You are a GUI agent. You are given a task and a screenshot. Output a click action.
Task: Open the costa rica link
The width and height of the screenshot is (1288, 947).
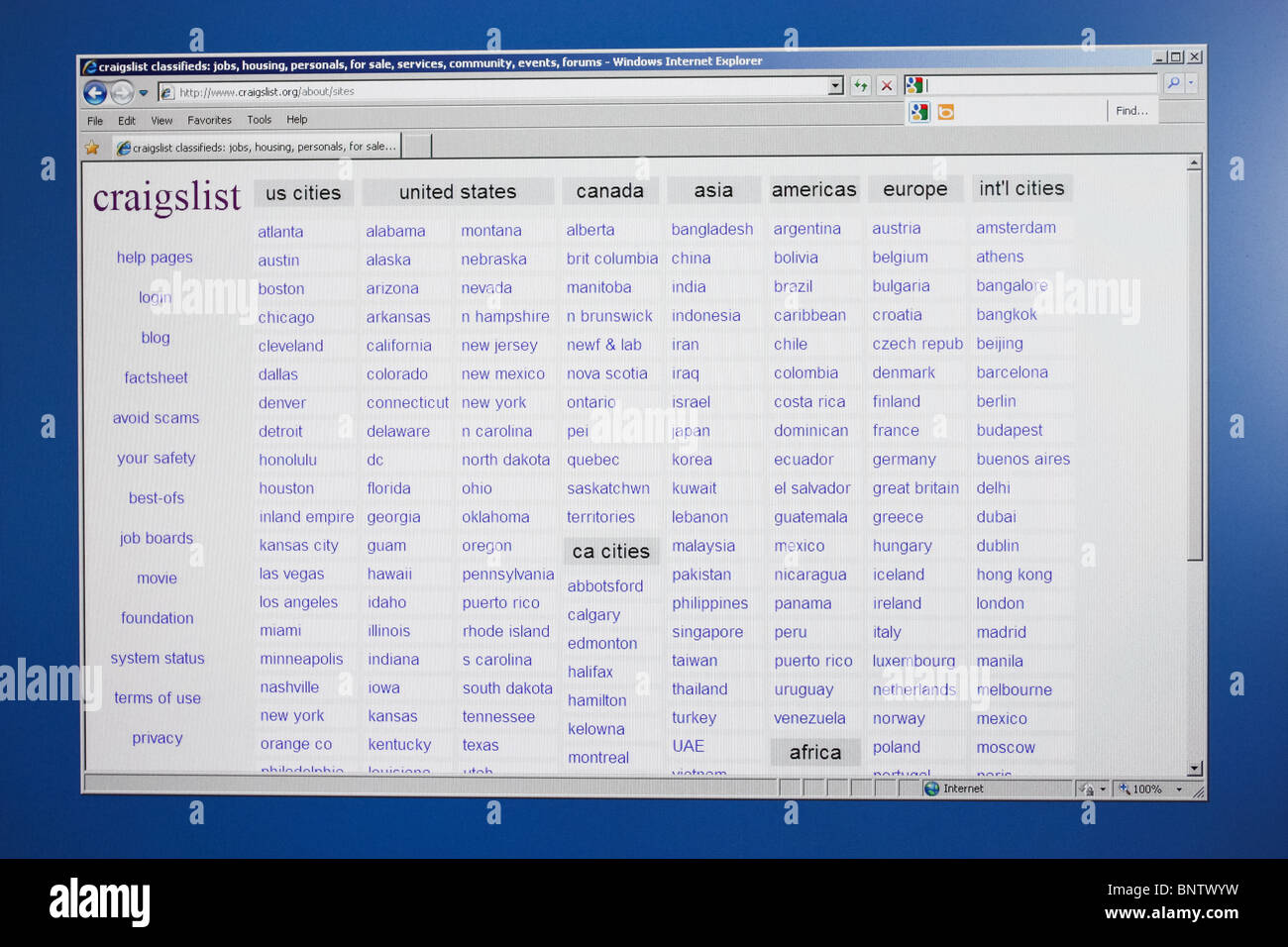pyautogui.click(x=809, y=402)
